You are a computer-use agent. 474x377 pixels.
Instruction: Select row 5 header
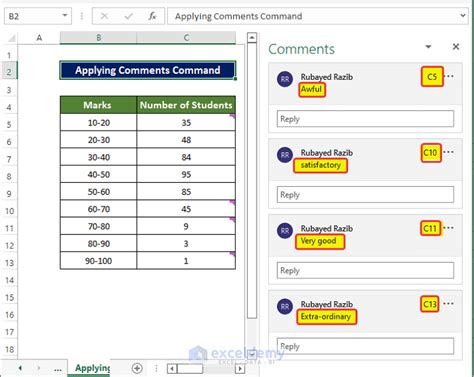point(9,125)
